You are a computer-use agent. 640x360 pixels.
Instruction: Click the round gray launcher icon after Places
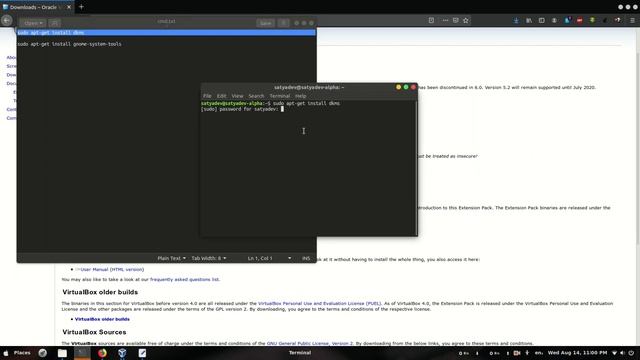[x=42, y=353]
